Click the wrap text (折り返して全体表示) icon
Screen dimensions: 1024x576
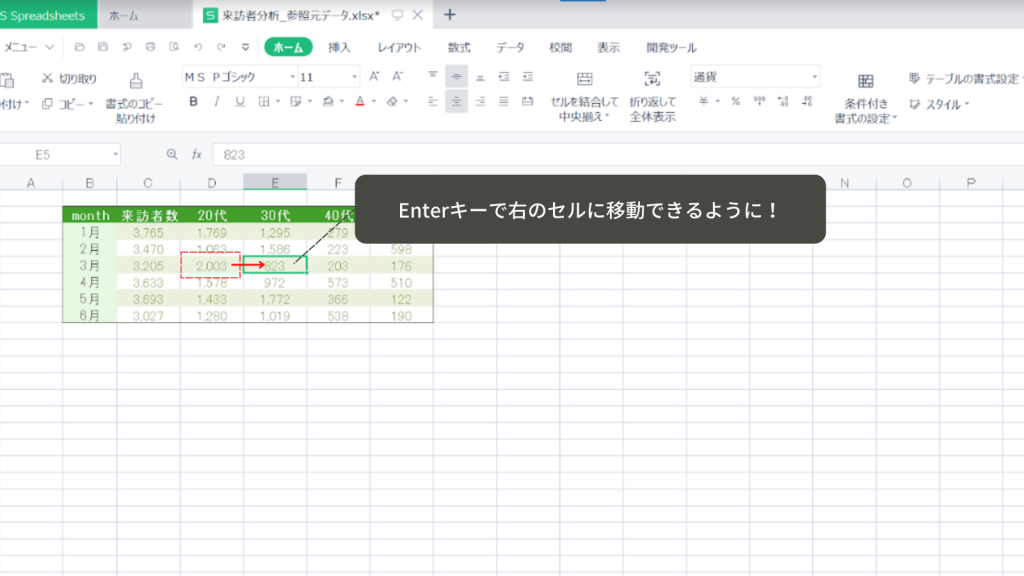coord(652,80)
